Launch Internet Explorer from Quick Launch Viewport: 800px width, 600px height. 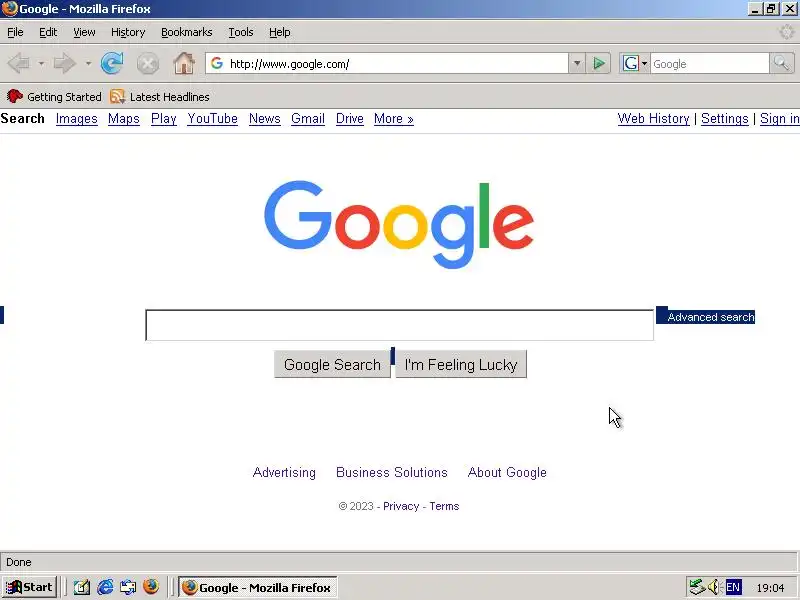click(x=105, y=587)
